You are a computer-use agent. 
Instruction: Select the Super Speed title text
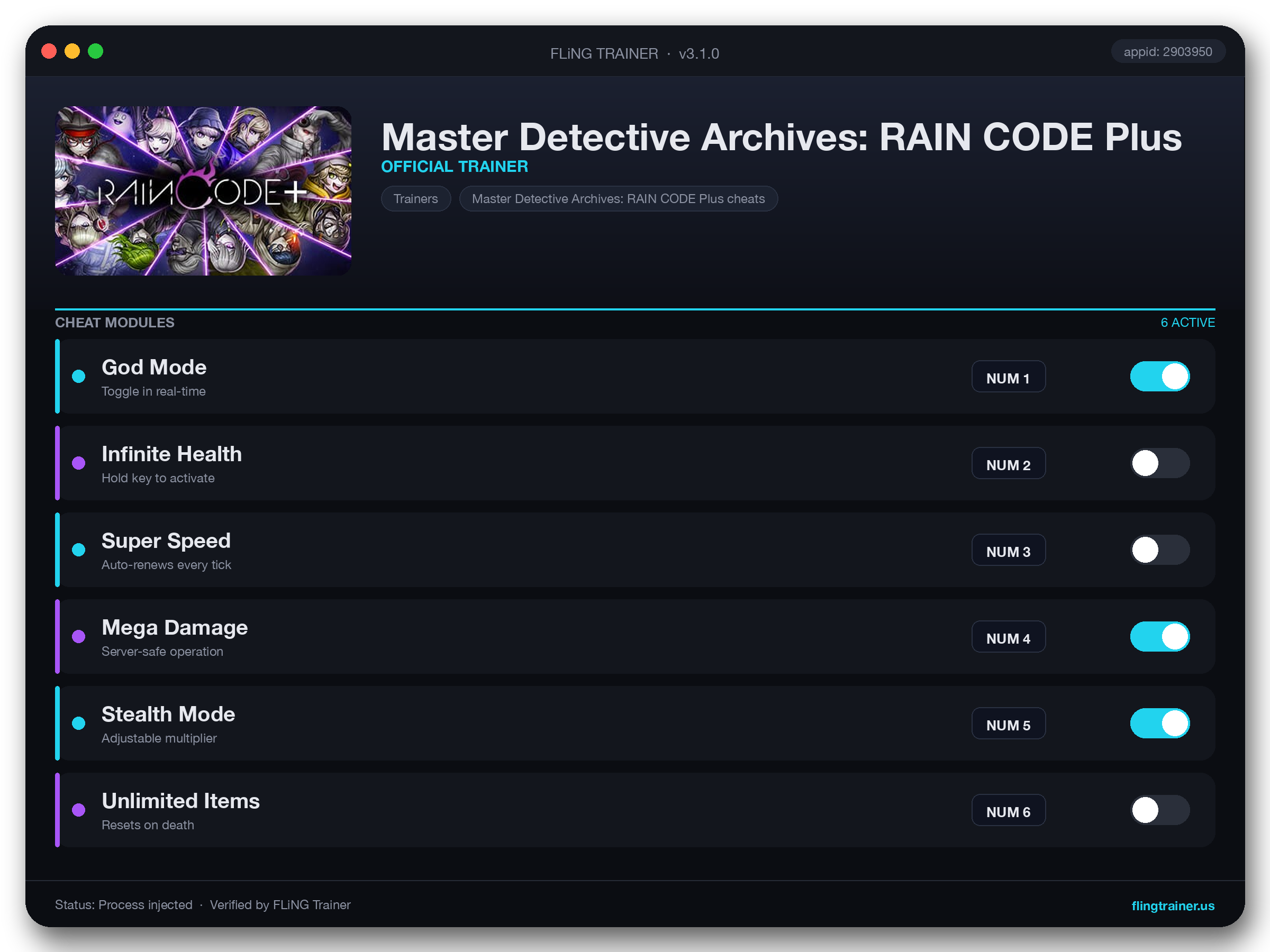(166, 541)
